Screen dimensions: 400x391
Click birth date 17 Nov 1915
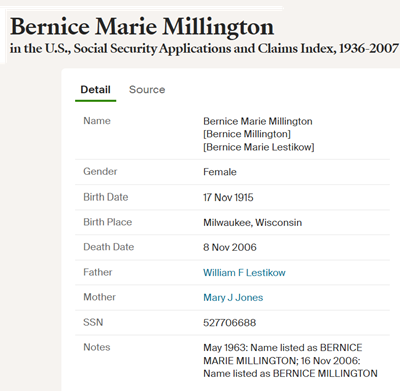(228, 197)
